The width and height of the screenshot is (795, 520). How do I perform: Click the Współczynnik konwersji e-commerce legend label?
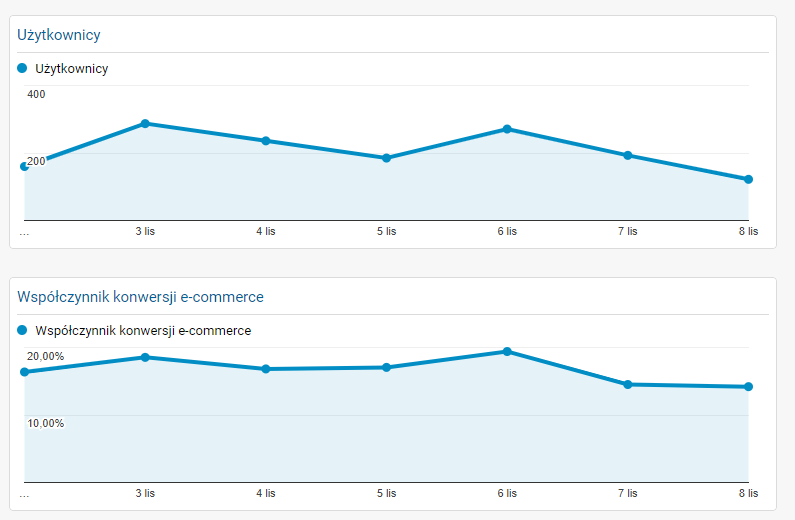(143, 330)
